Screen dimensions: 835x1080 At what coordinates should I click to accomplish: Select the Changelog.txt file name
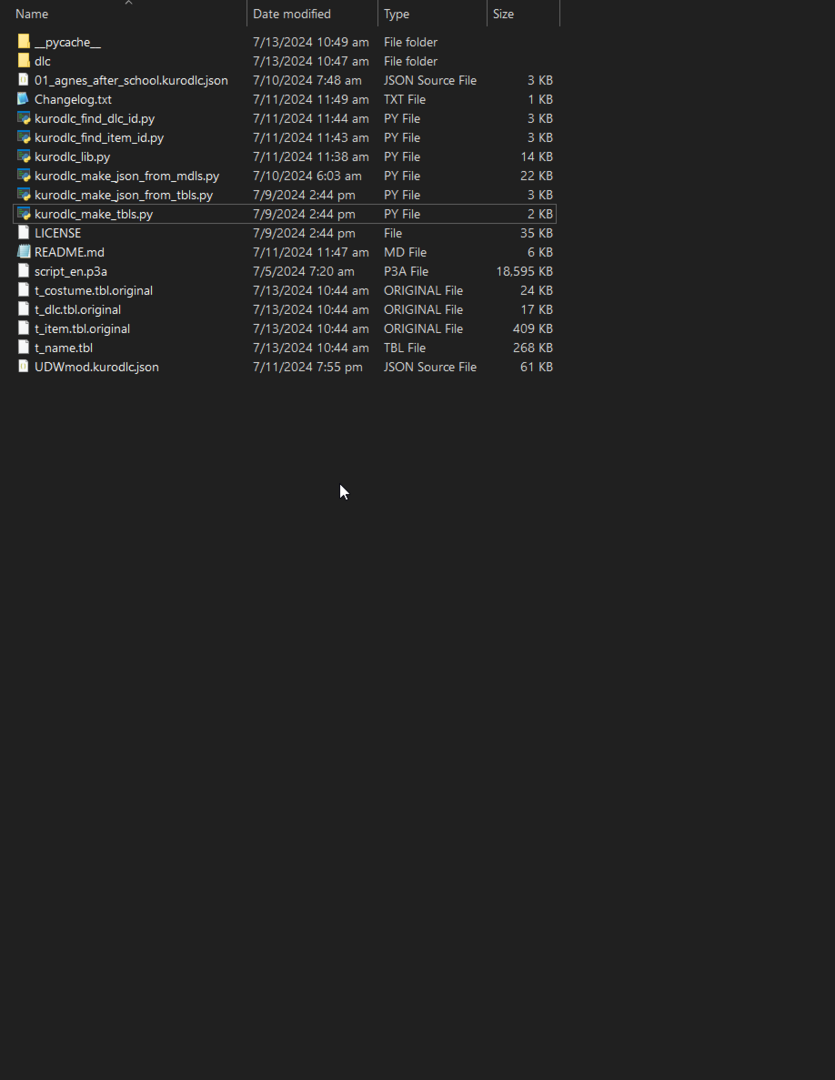pyautogui.click(x=73, y=99)
